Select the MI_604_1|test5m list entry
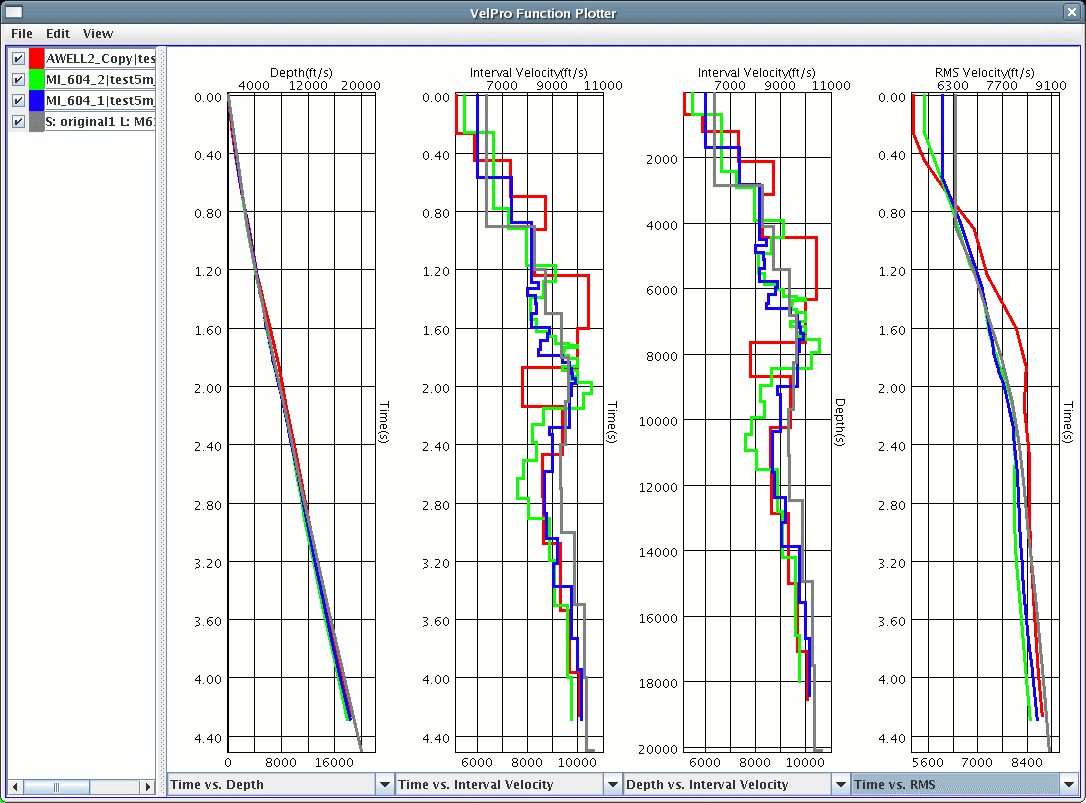Viewport: 1086px width, 803px height. coord(100,100)
